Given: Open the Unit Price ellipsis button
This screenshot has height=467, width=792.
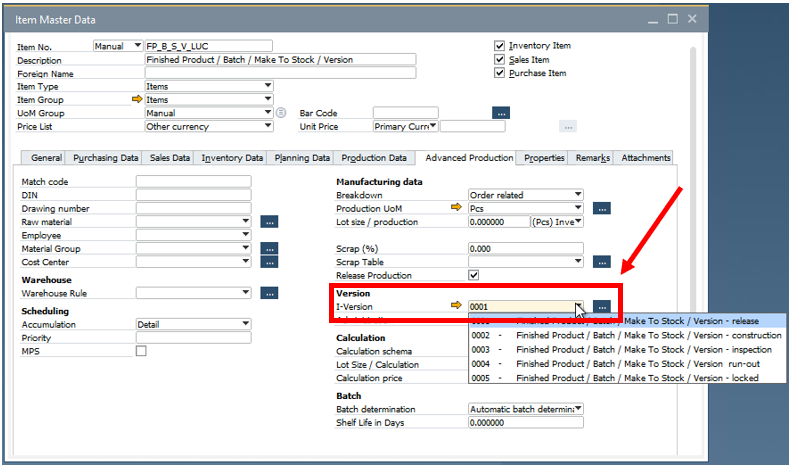Looking at the screenshot, I should [568, 126].
